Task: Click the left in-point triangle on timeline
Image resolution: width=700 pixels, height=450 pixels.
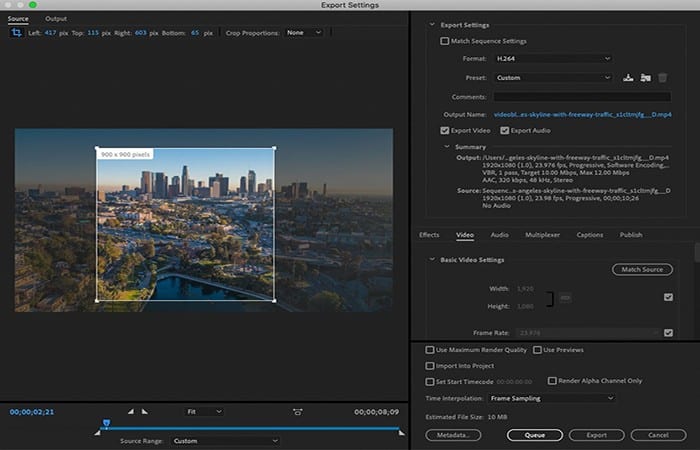Action: 98,432
